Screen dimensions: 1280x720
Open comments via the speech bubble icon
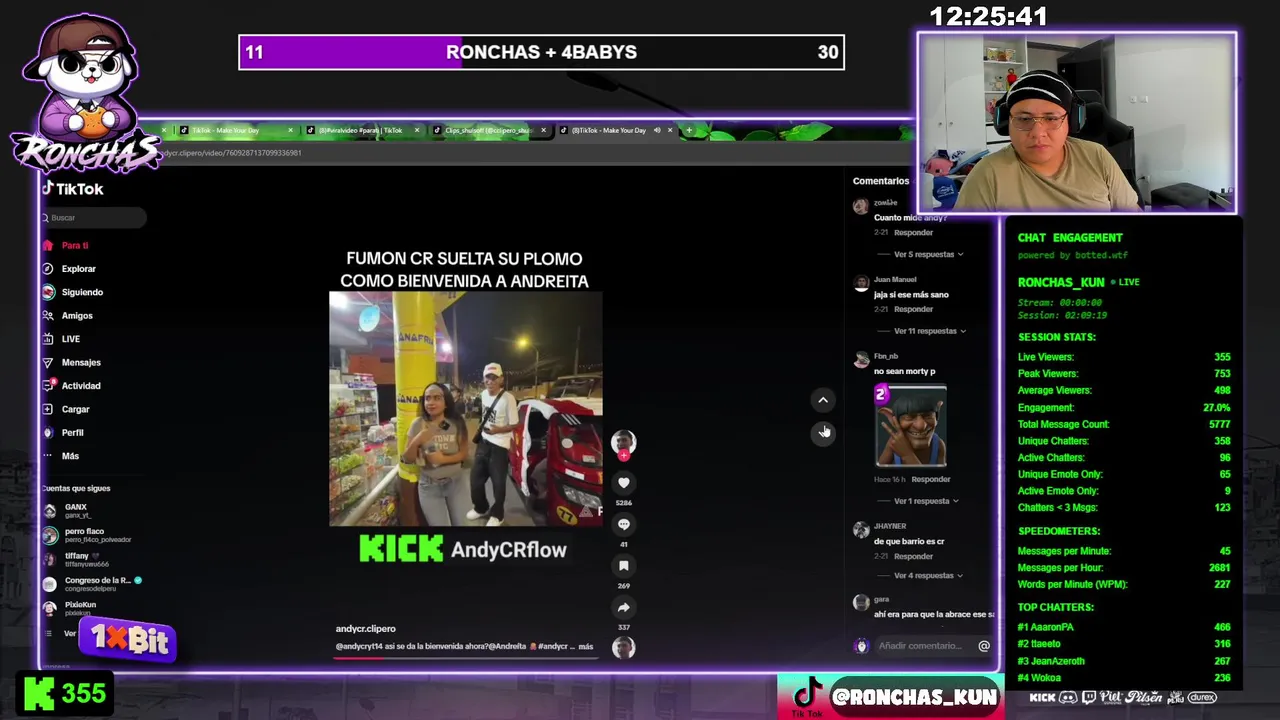(623, 525)
